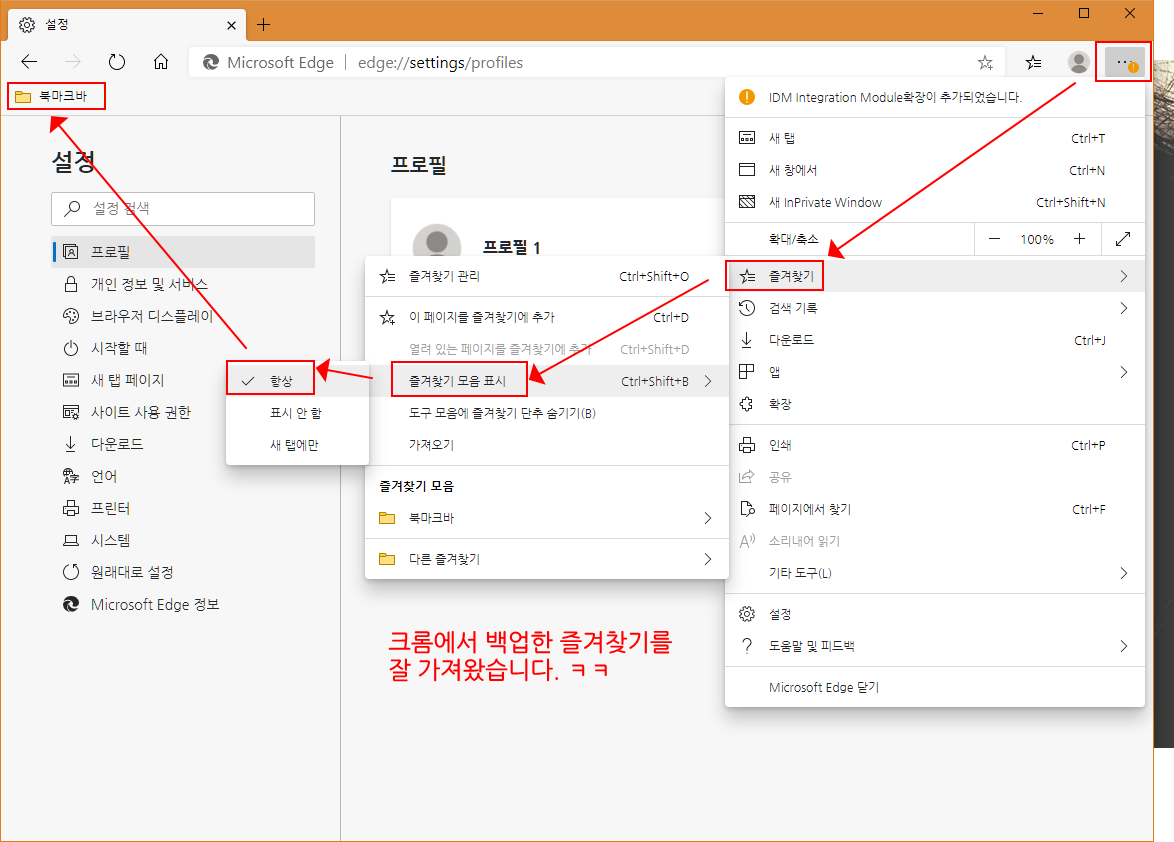This screenshot has height=842, width=1174.
Task: Open the 북마크바 folder on favorites bar
Action: coord(52,96)
